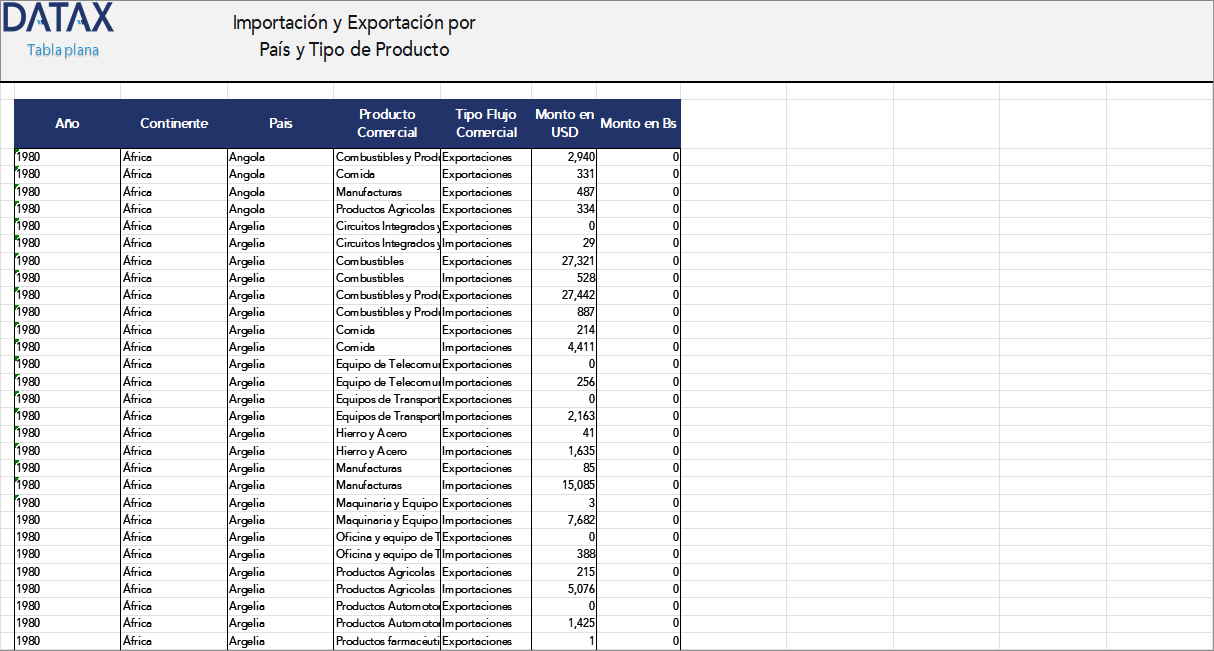
Task: Select the "Tipo Flujo Comercial" column header
Action: (486, 123)
